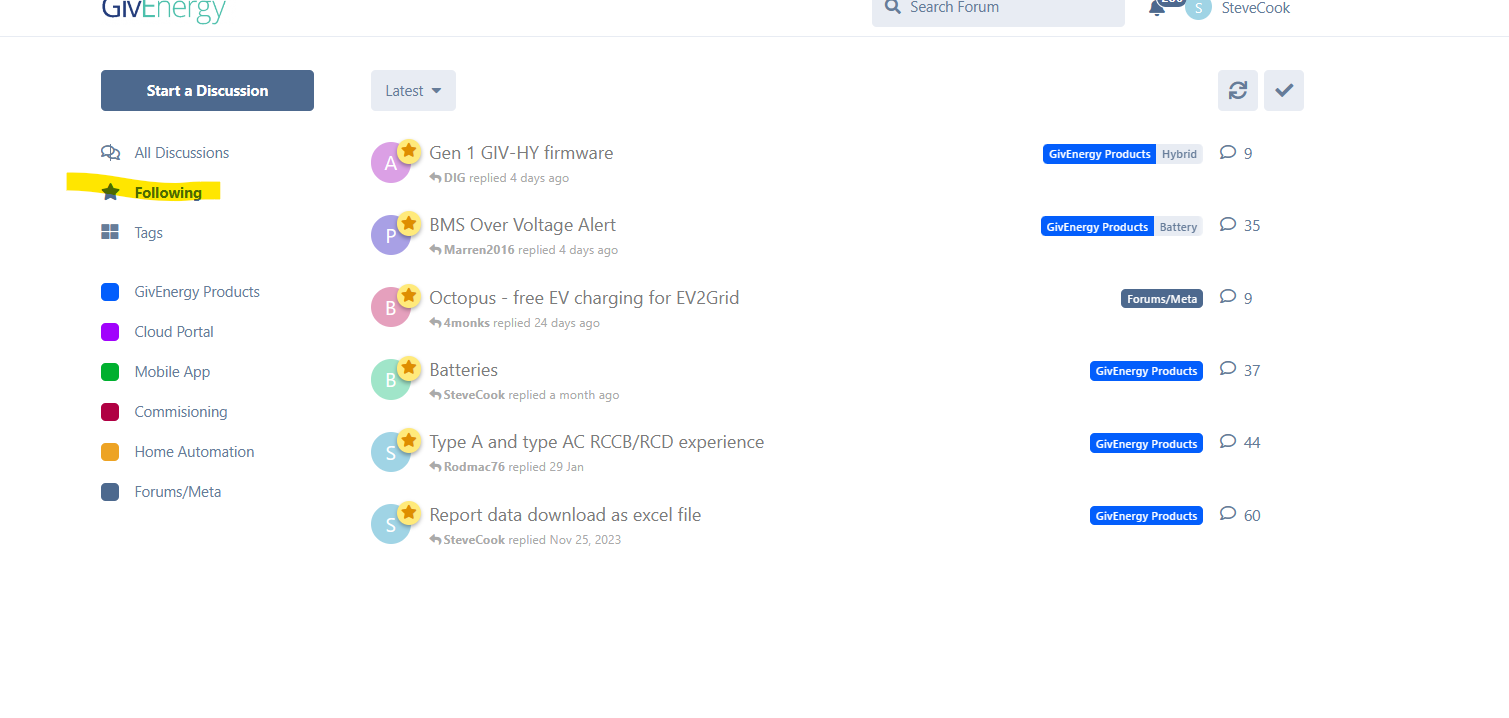Open the Latest sort dropdown

[413, 91]
